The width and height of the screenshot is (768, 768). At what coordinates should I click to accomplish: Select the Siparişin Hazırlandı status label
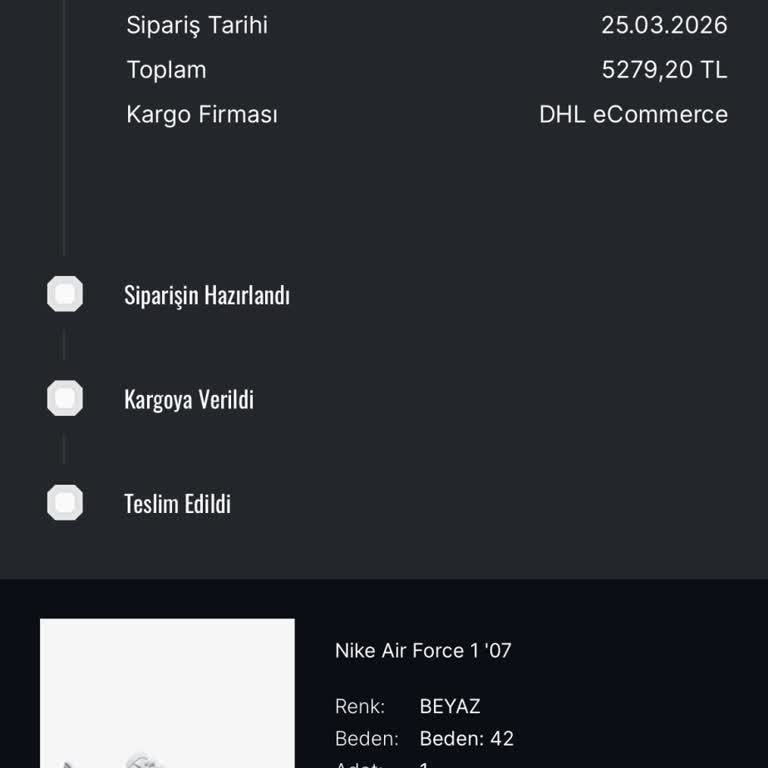click(x=207, y=295)
